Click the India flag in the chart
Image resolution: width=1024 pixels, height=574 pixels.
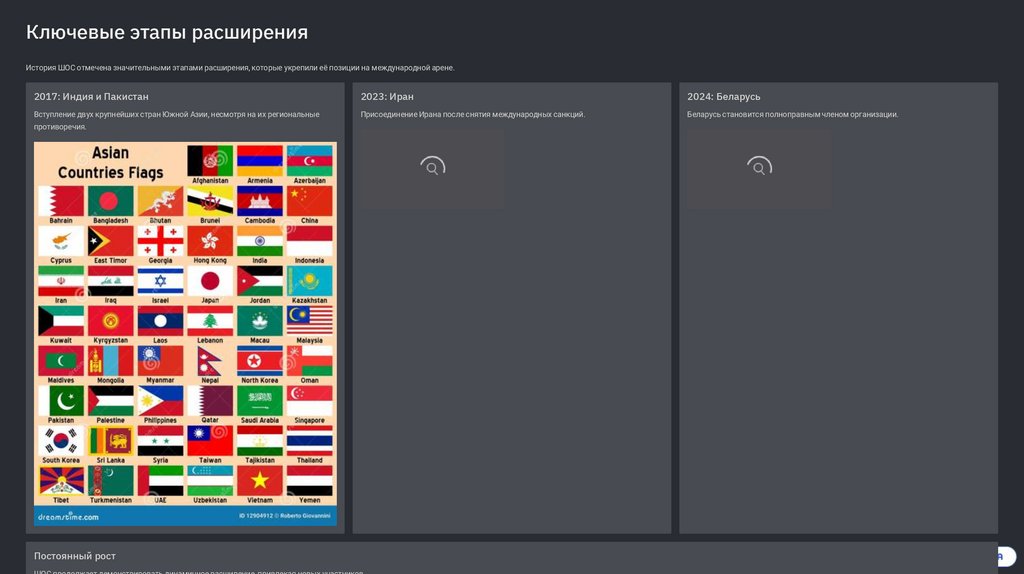[259, 241]
